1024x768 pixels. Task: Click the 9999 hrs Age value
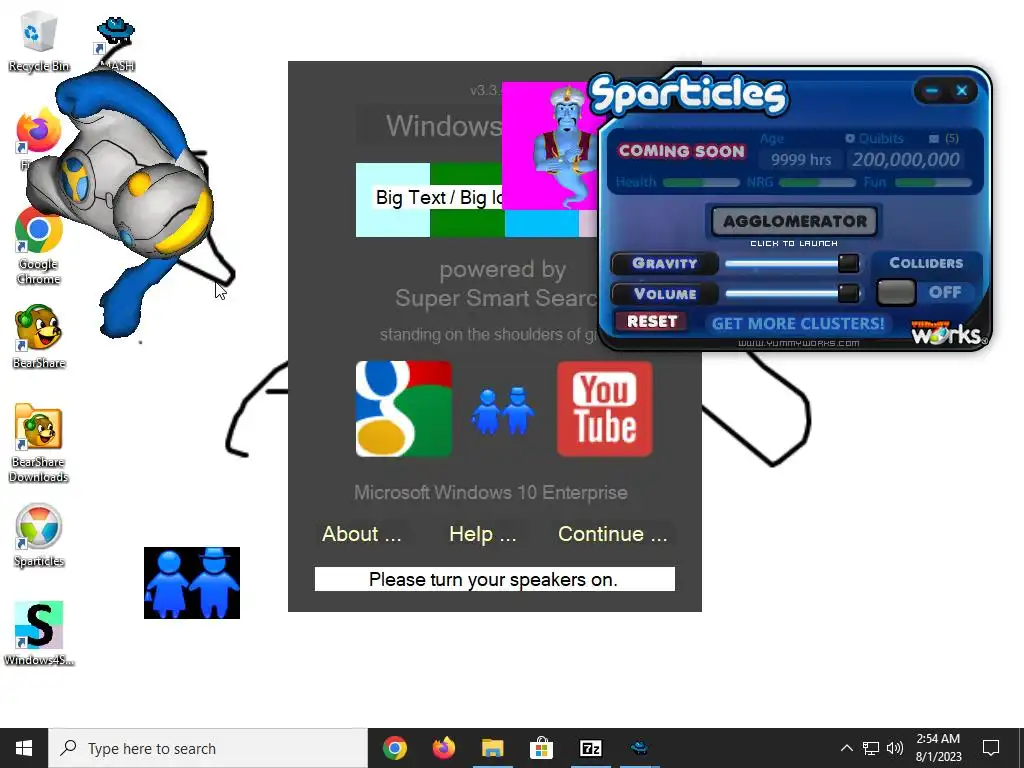click(x=801, y=159)
